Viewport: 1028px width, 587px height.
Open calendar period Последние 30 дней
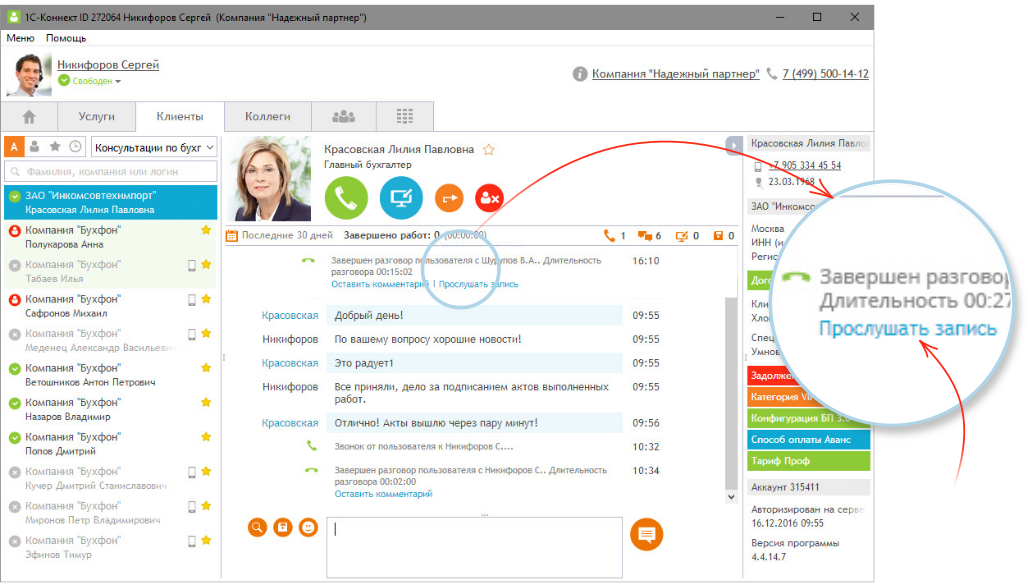point(280,235)
